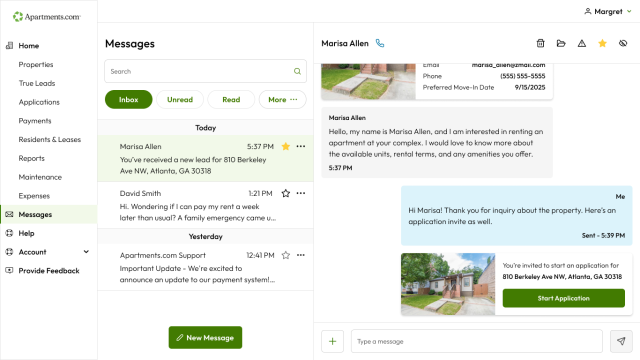Send message with paper plane icon
Screen dimensions: 640x360
point(621,341)
